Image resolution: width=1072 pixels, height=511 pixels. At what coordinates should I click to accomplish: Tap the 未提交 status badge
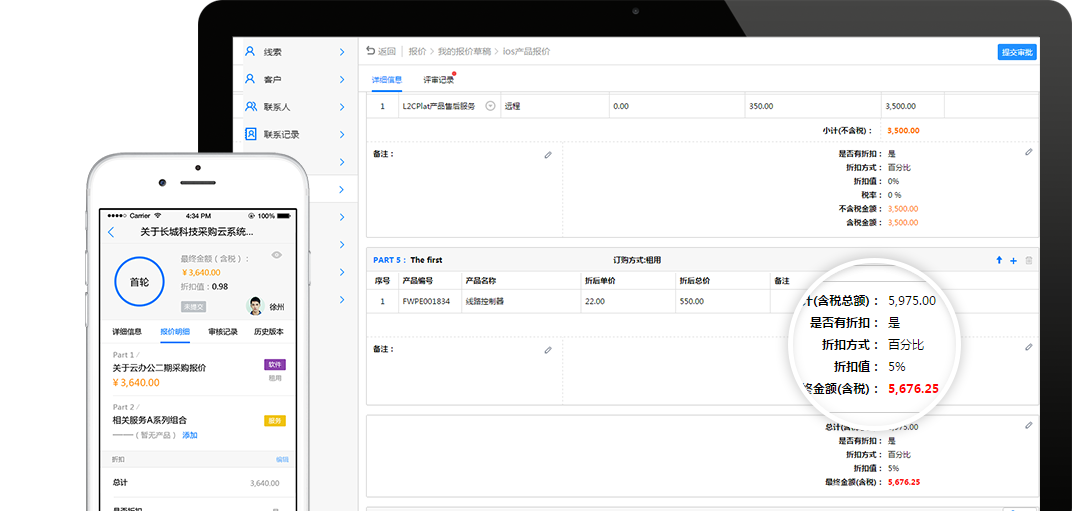click(x=193, y=307)
